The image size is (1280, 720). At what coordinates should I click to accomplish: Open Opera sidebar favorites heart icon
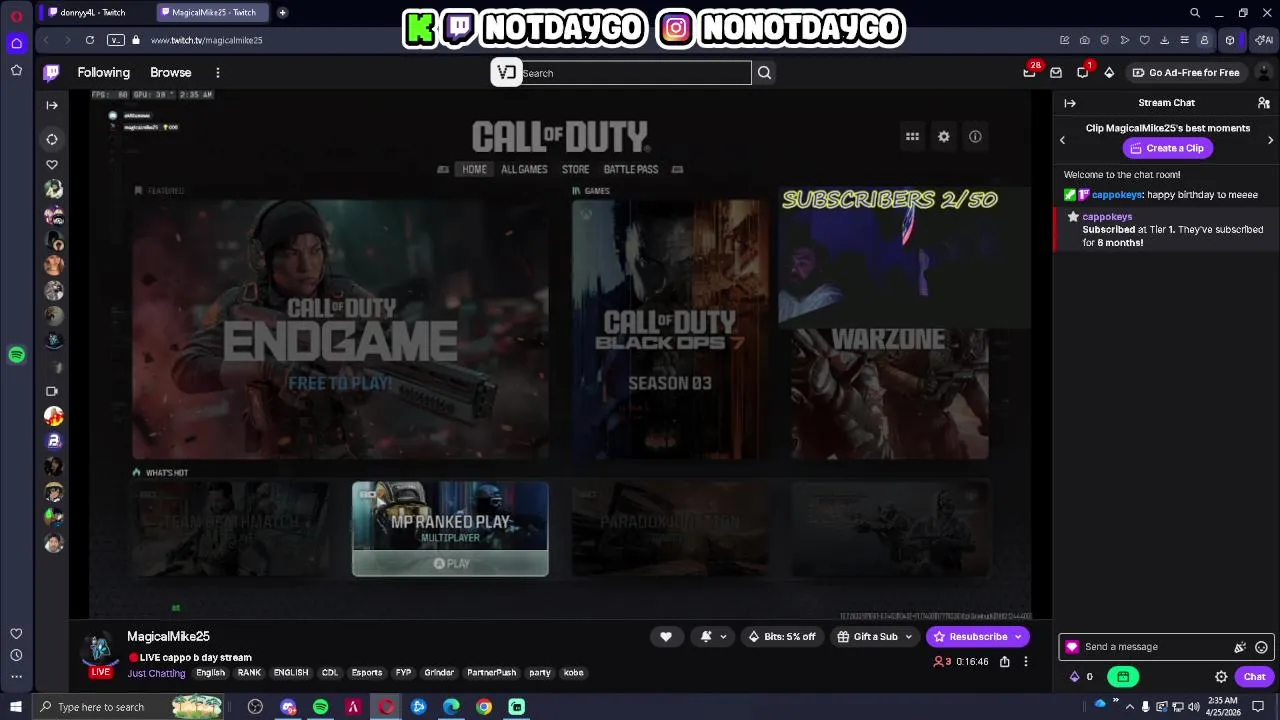pyautogui.click(x=16, y=634)
